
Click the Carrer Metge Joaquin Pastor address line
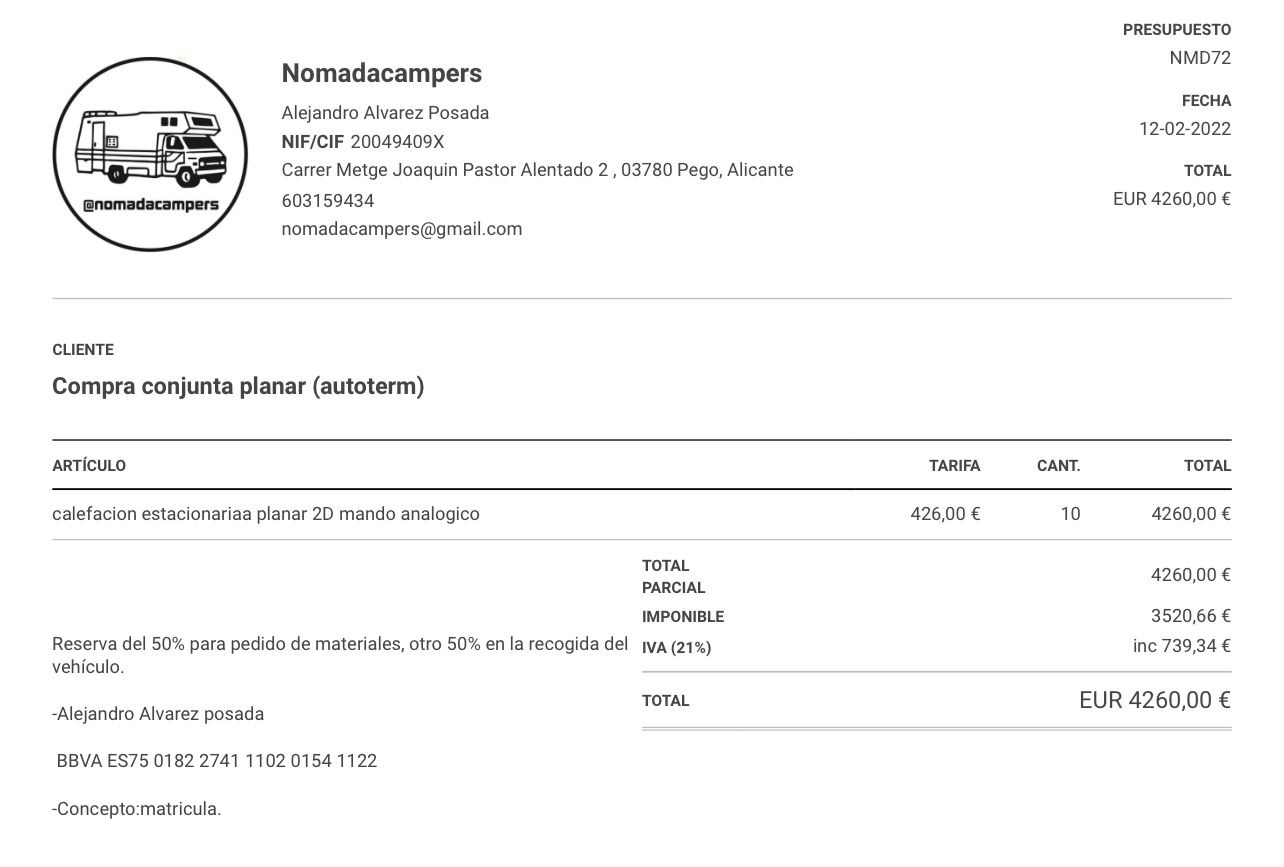(537, 170)
